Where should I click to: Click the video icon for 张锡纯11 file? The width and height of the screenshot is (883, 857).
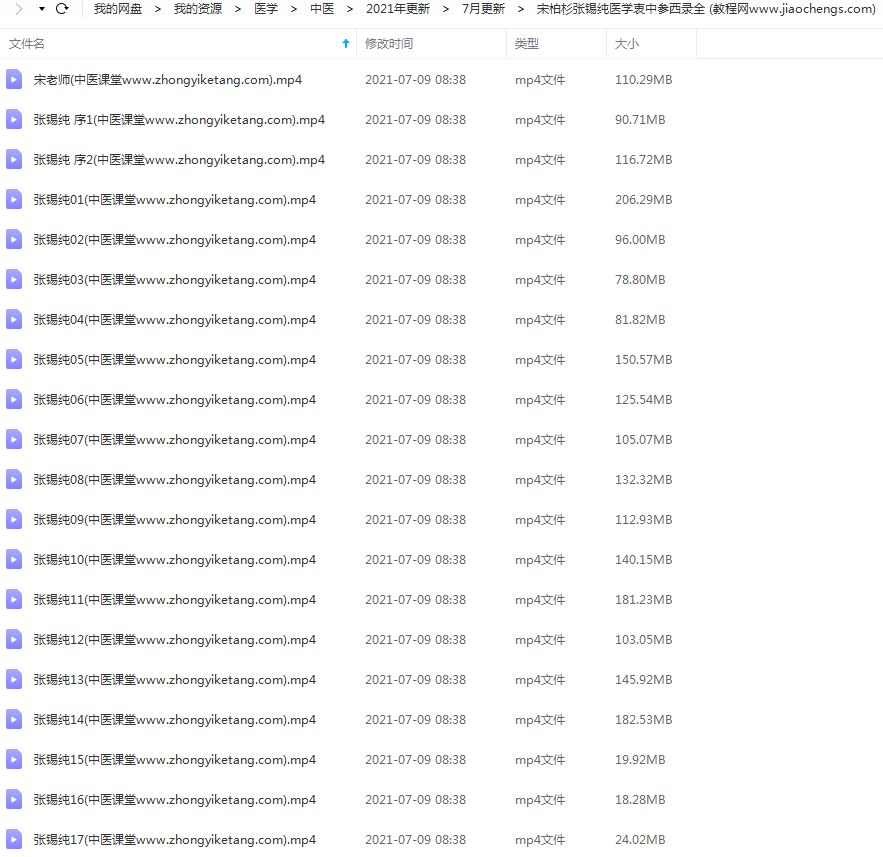point(14,599)
